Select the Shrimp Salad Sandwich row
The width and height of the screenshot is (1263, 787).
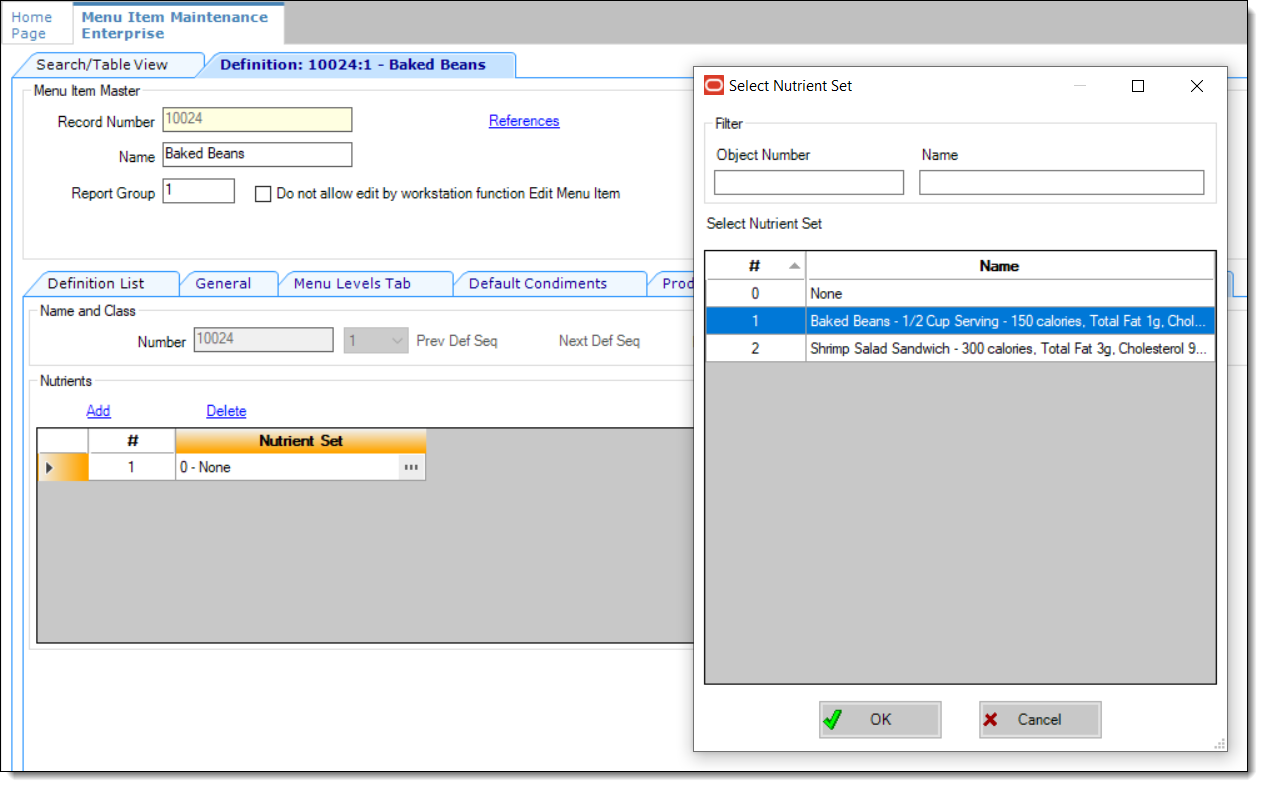(960, 348)
